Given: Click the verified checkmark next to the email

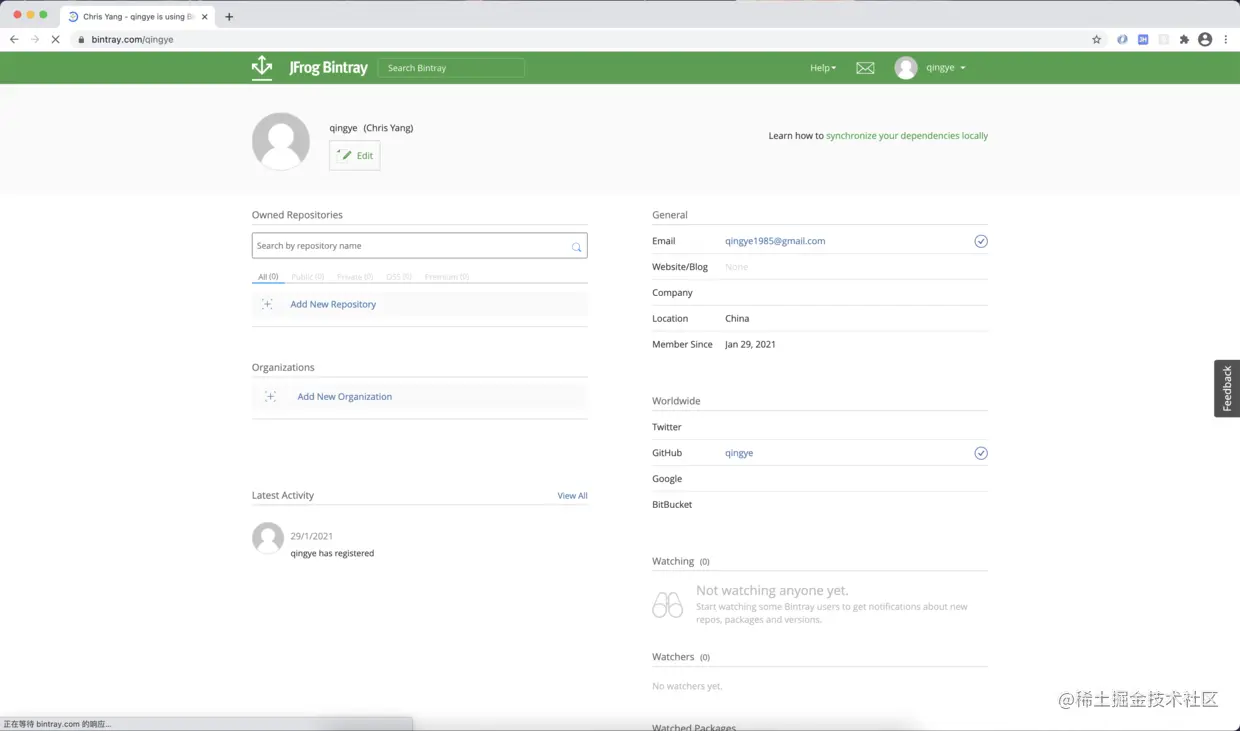Looking at the screenshot, I should (x=981, y=241).
